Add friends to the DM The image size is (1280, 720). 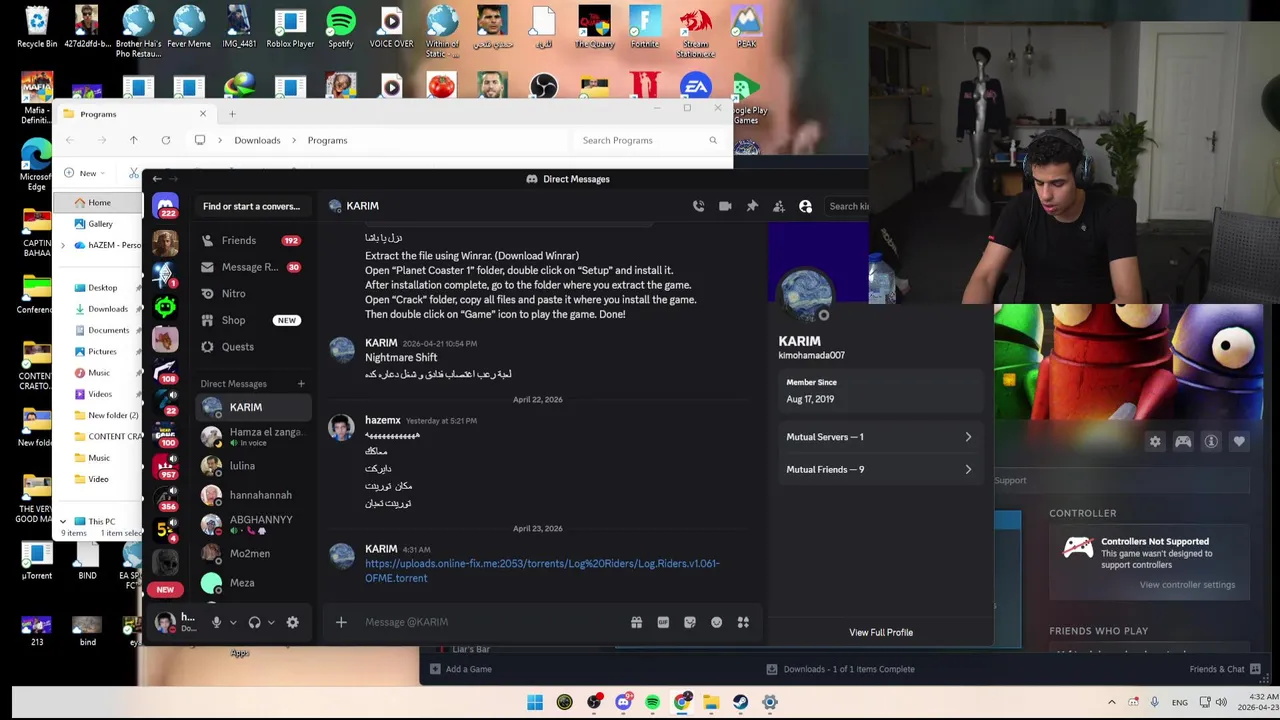pyautogui.click(x=779, y=206)
